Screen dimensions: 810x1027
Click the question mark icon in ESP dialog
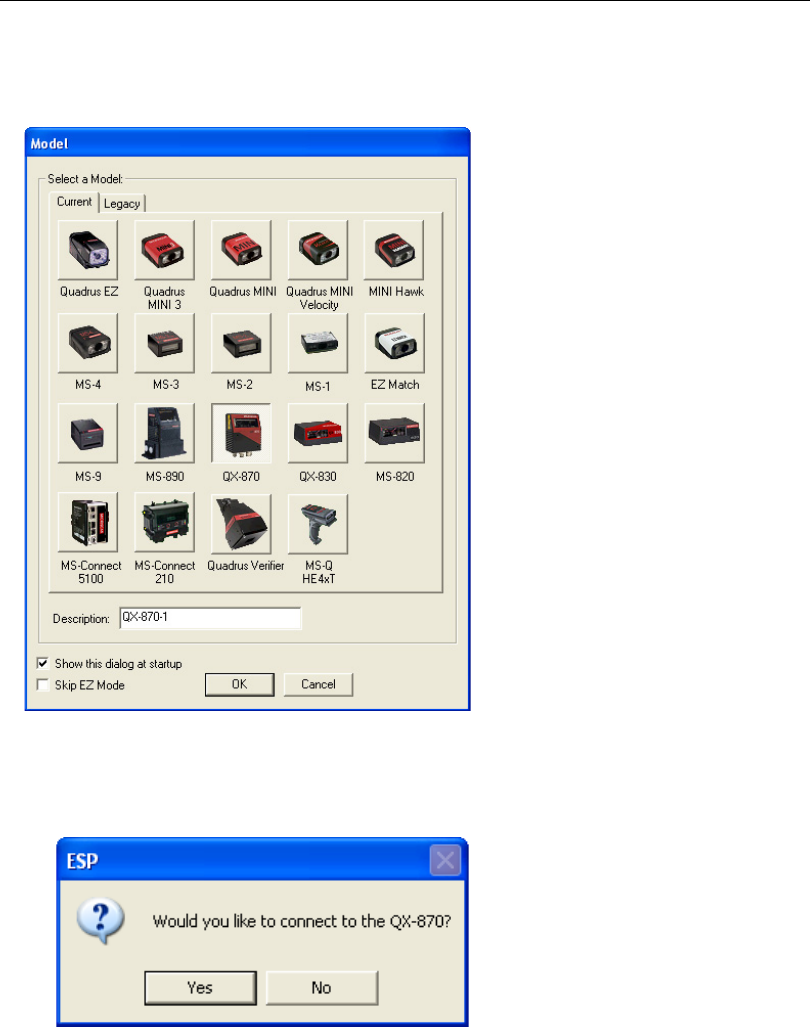[101, 920]
